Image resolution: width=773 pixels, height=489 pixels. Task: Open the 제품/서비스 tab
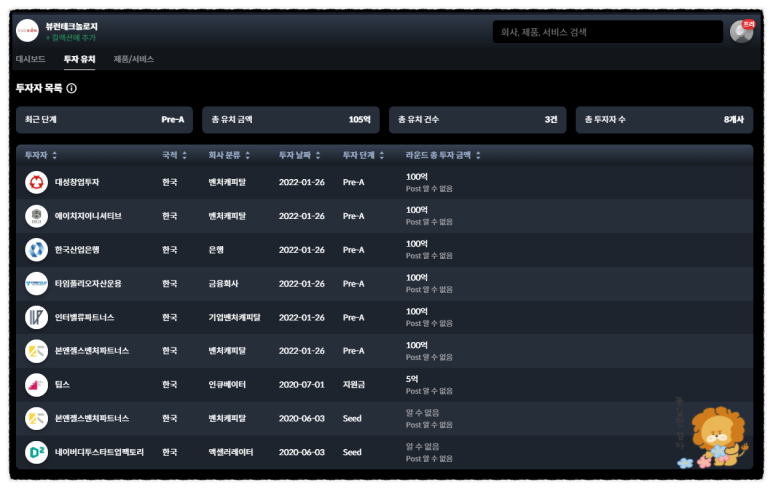click(134, 59)
